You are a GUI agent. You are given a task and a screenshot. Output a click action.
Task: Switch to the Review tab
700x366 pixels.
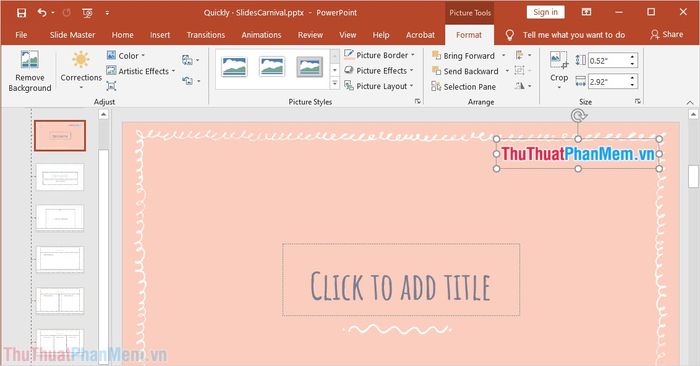(310, 35)
